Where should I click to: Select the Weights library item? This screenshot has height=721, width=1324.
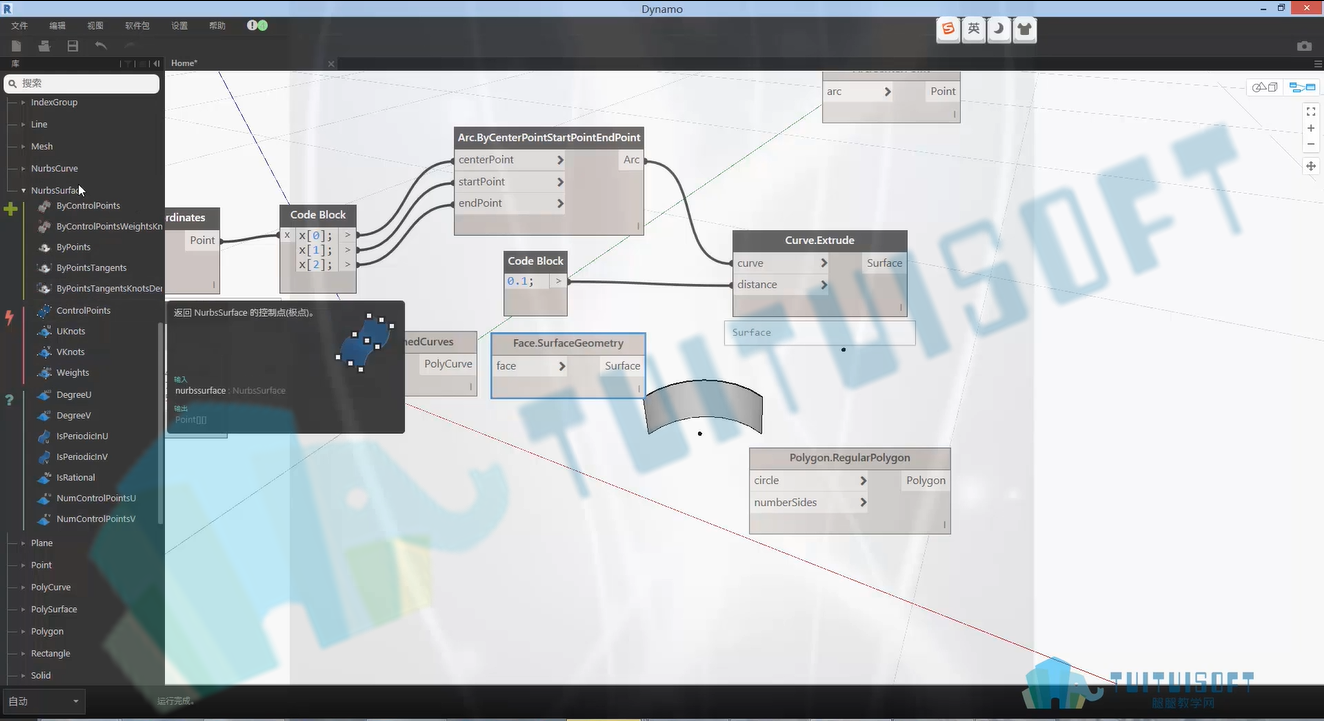point(73,373)
